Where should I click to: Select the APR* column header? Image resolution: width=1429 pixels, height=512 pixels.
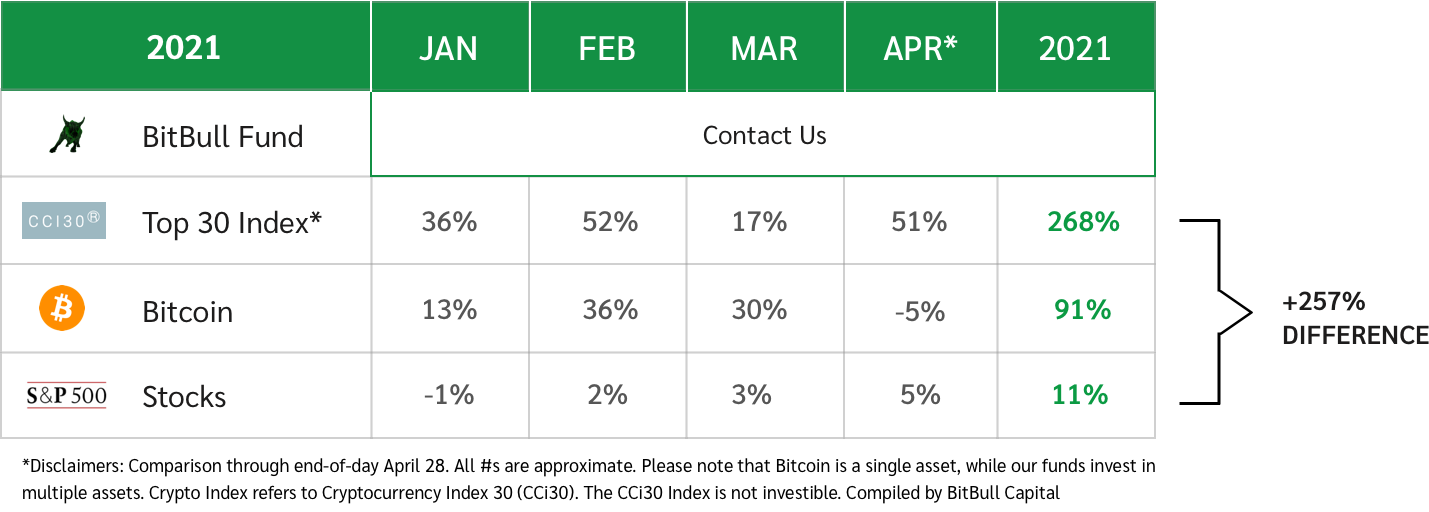point(921,48)
